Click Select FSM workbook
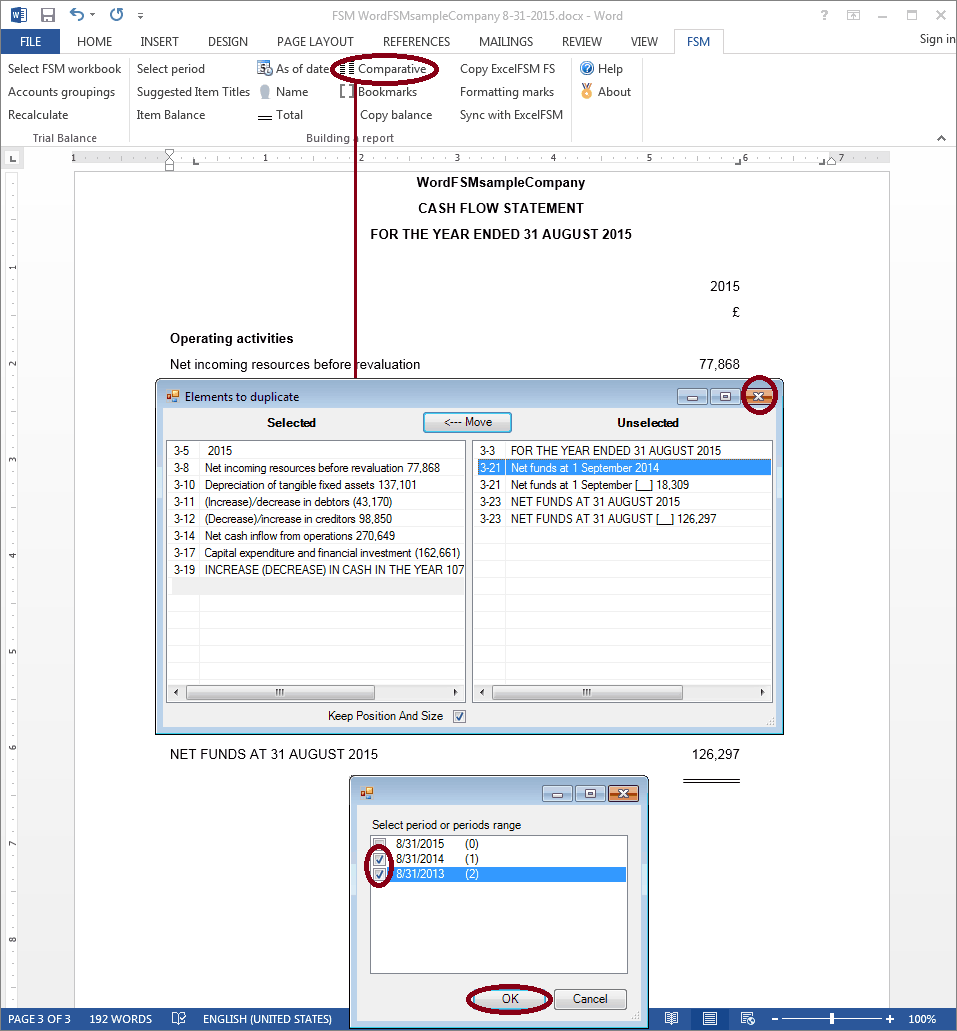The image size is (957, 1031). pyautogui.click(x=64, y=68)
